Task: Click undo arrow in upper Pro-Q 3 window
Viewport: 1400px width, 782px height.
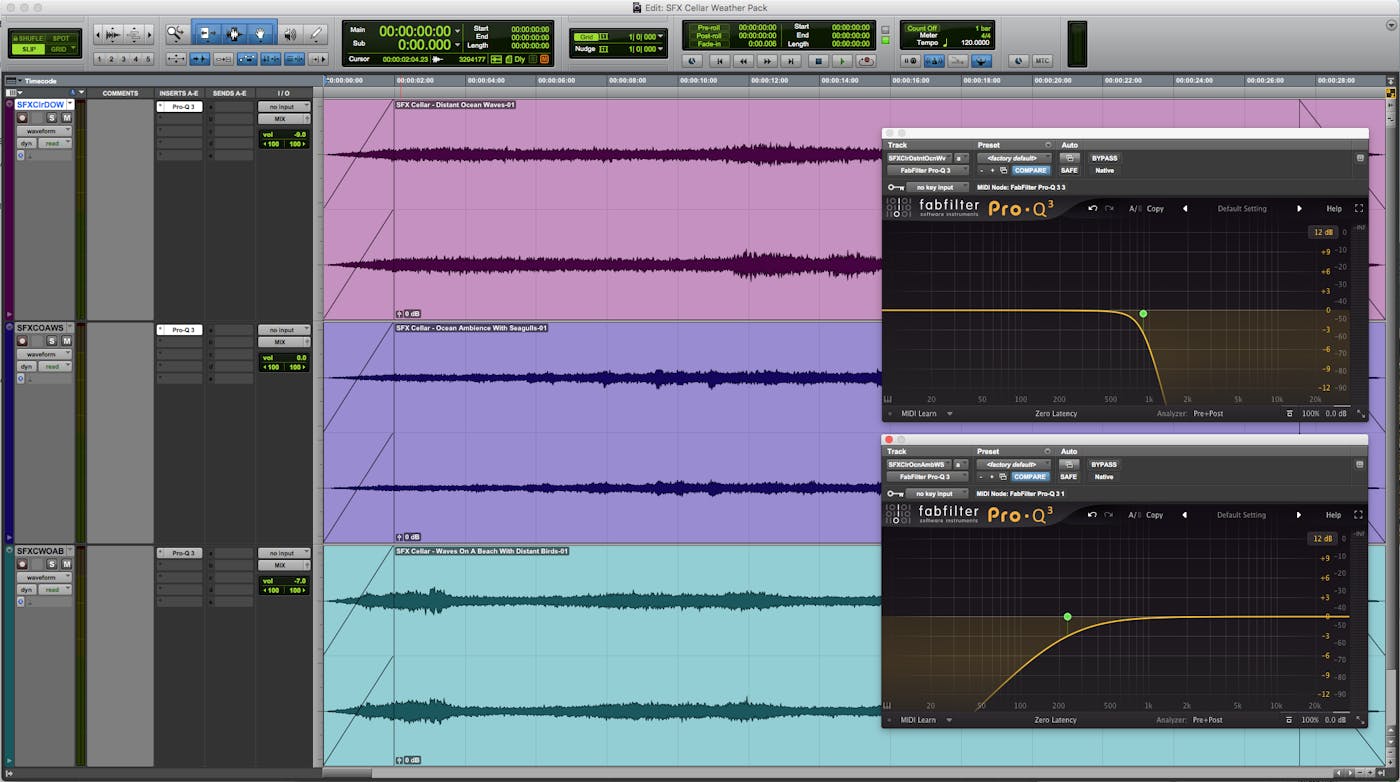Action: point(1093,208)
